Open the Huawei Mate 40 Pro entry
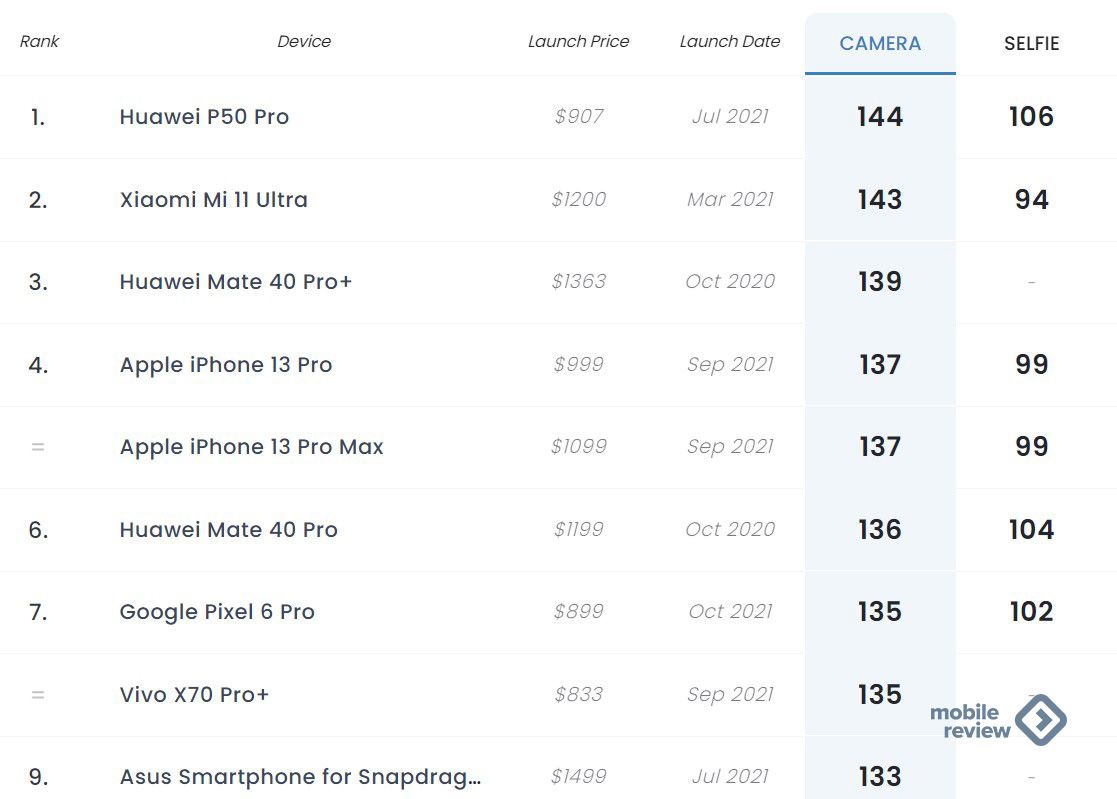 tap(229, 529)
